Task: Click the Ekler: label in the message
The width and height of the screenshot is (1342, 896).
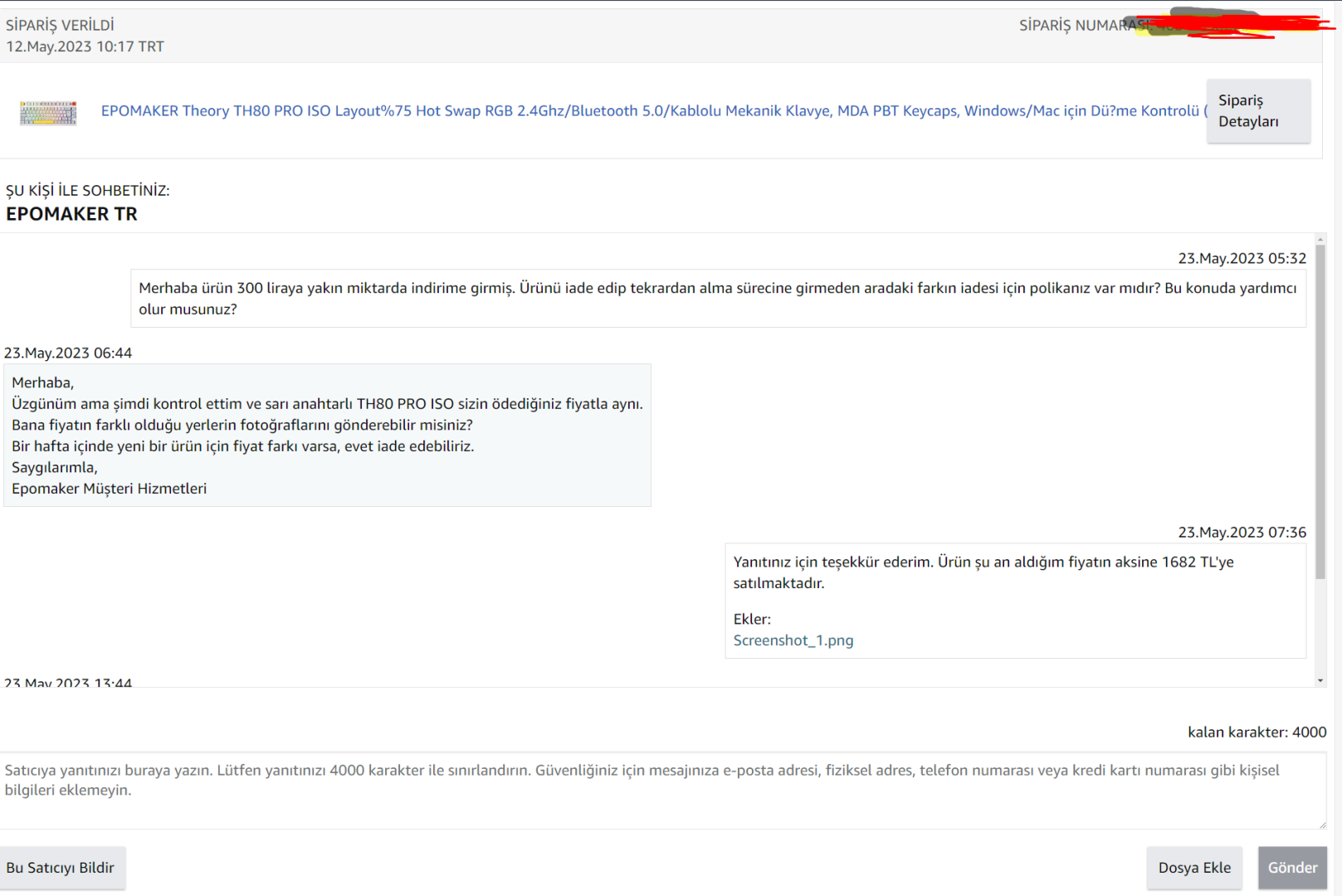Action: pos(752,619)
